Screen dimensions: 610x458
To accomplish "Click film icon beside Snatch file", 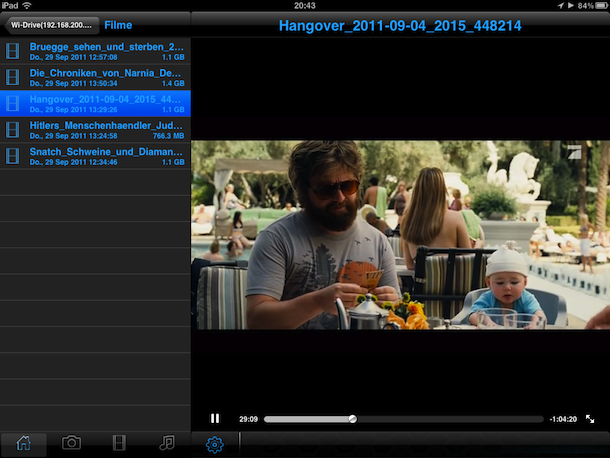I will [12, 156].
